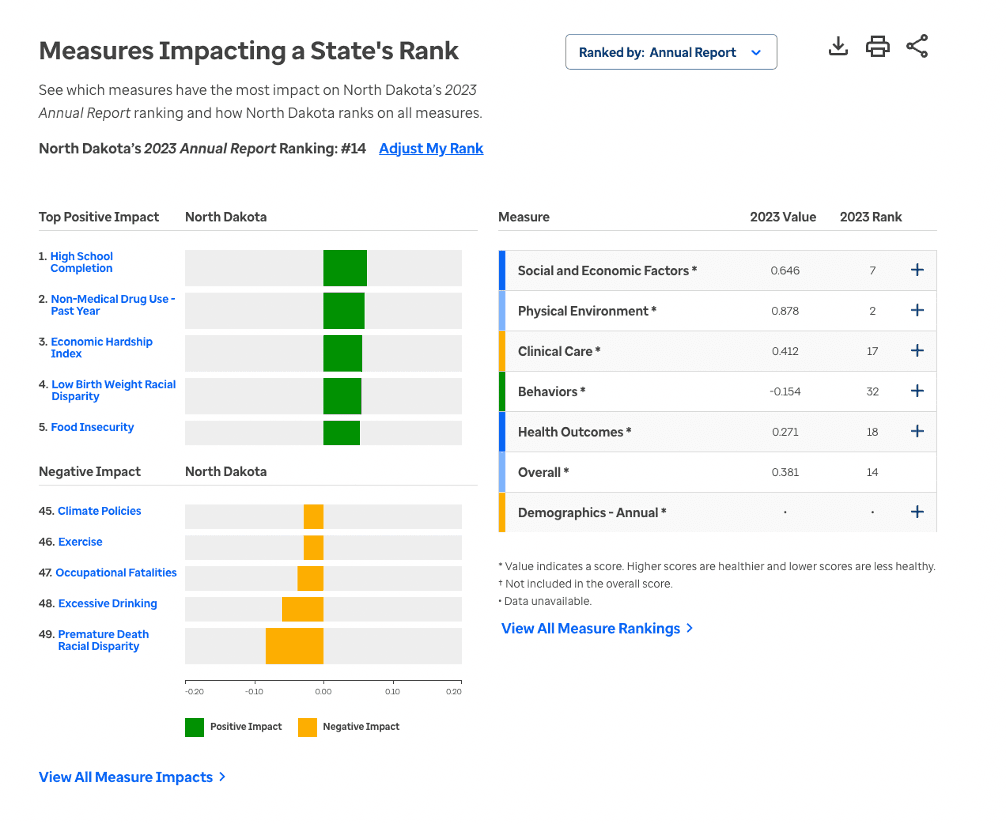Expand the Clinical Care measure row

[917, 351]
